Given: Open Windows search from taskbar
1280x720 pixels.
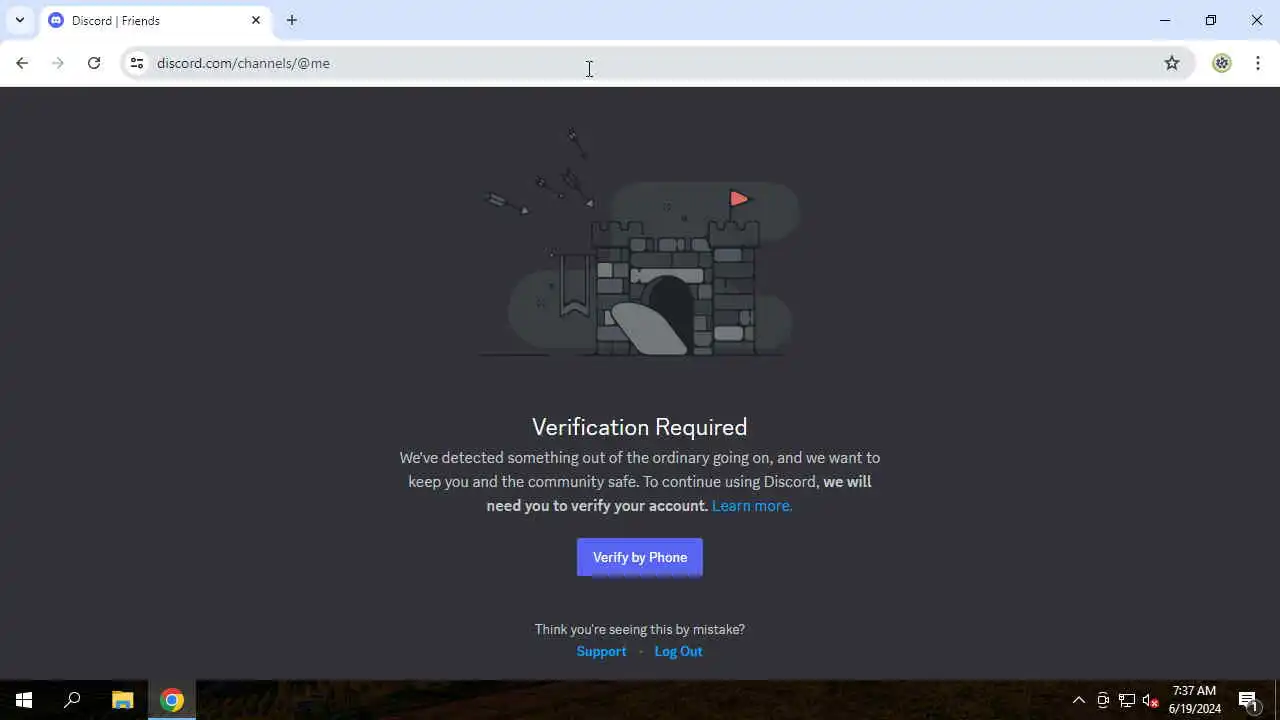Looking at the screenshot, I should [72, 700].
